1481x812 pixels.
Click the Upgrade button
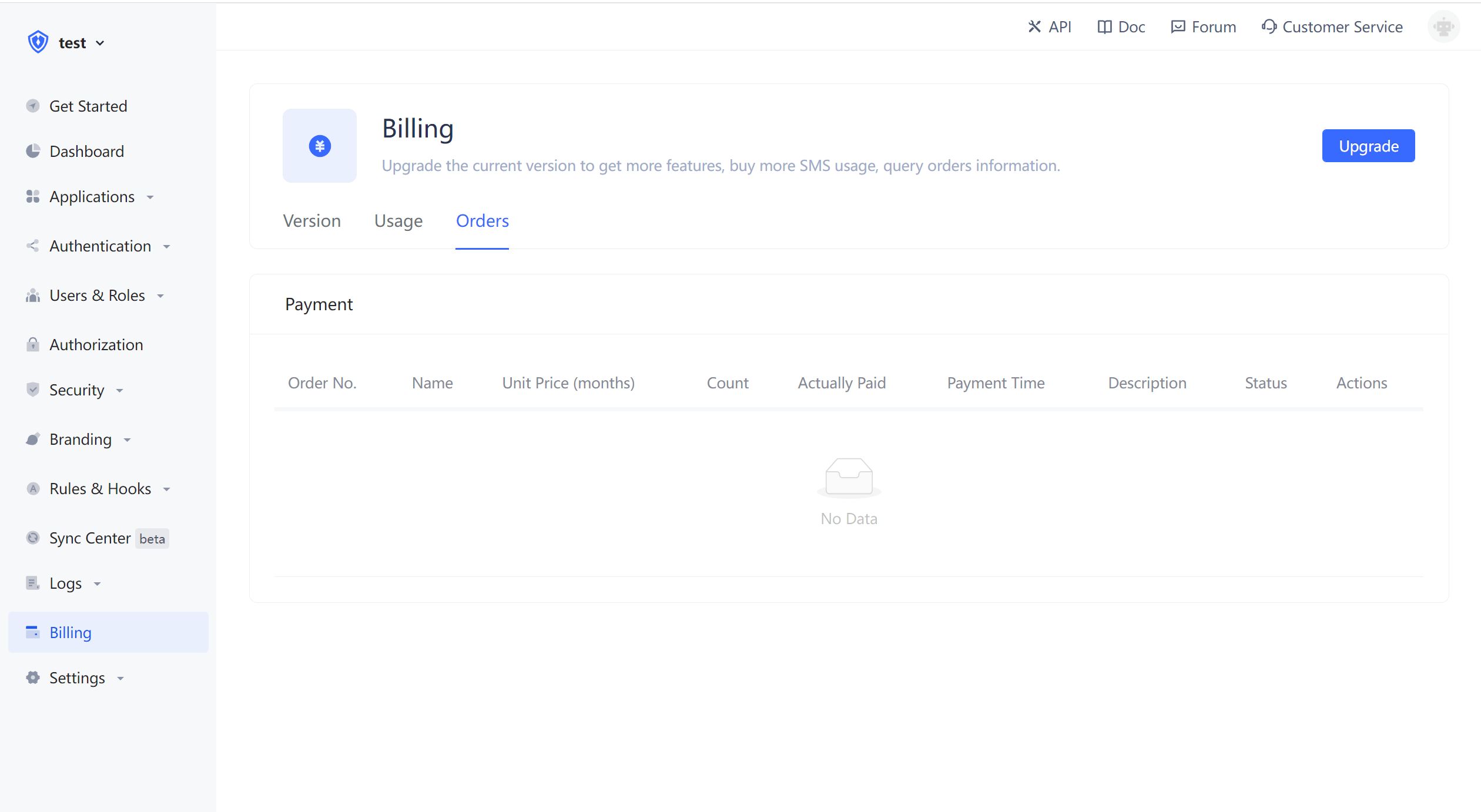pyautogui.click(x=1368, y=146)
